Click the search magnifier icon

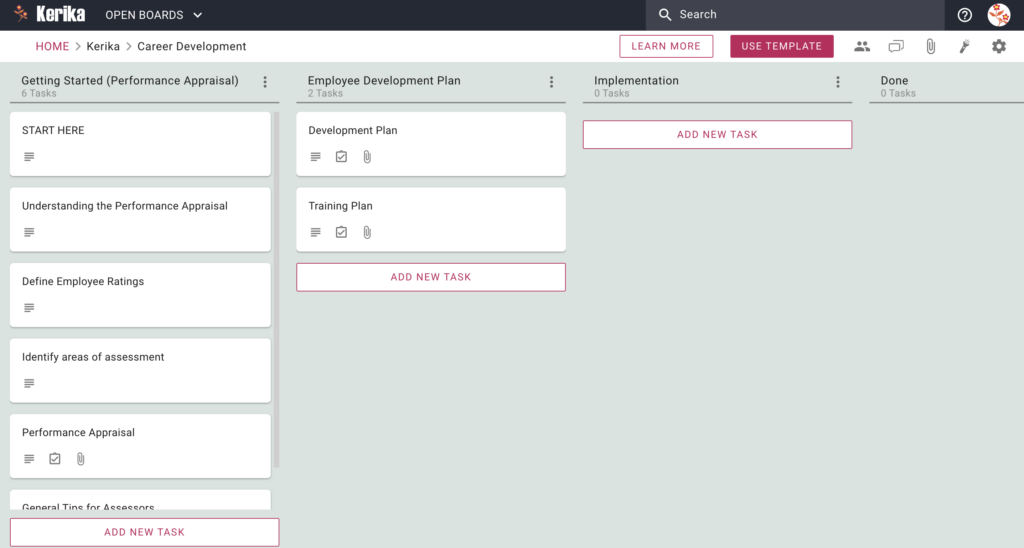665,14
